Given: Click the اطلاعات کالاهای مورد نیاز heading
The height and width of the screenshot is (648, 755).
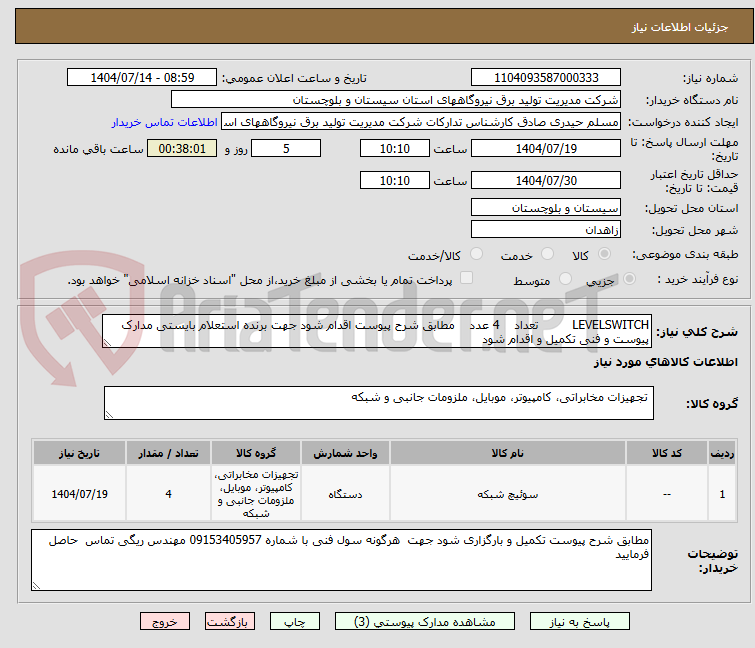Looking at the screenshot, I should (665, 362).
